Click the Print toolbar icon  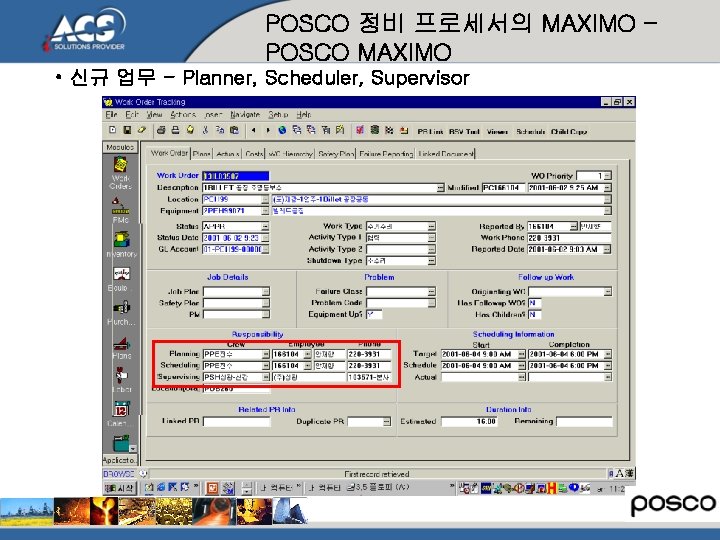[x=161, y=130]
